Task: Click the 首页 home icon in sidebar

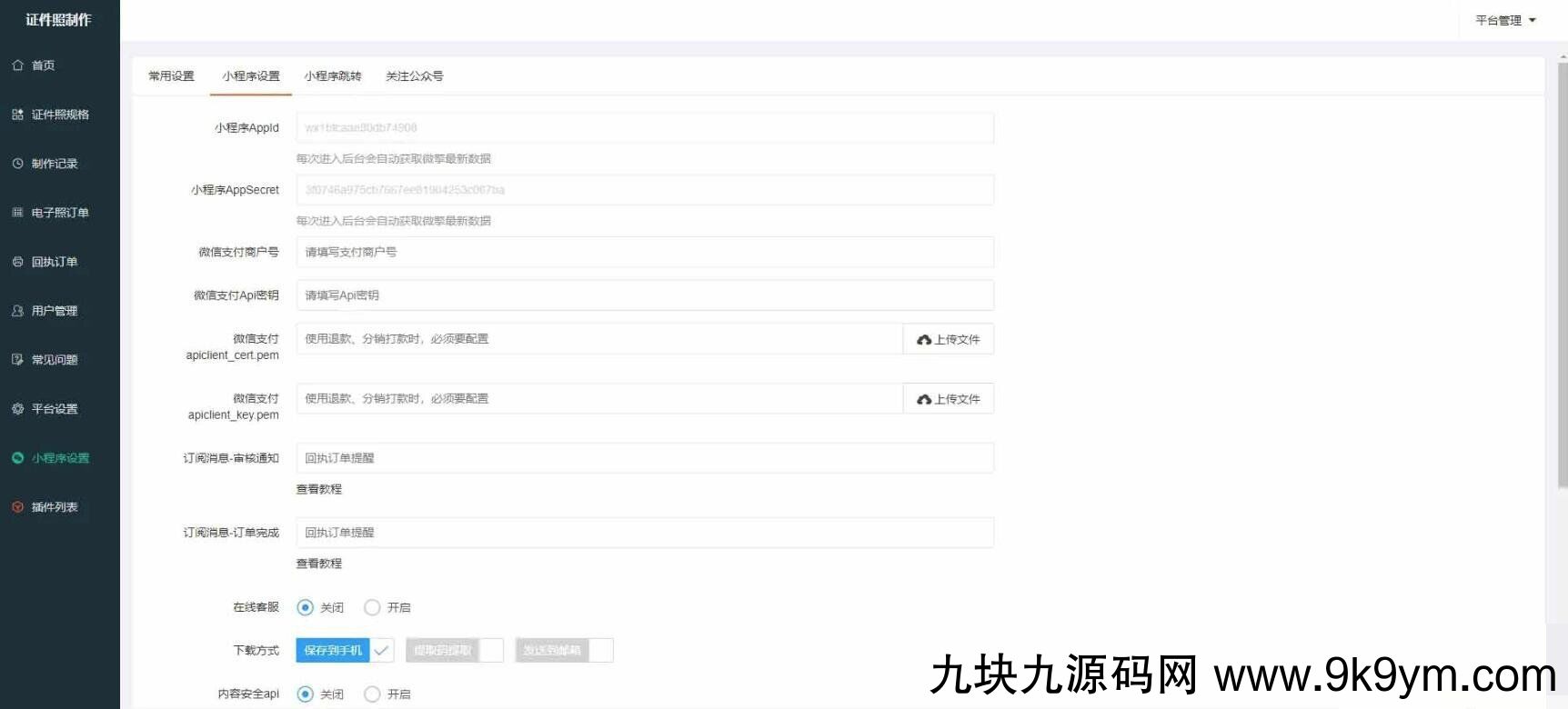Action: coord(17,65)
